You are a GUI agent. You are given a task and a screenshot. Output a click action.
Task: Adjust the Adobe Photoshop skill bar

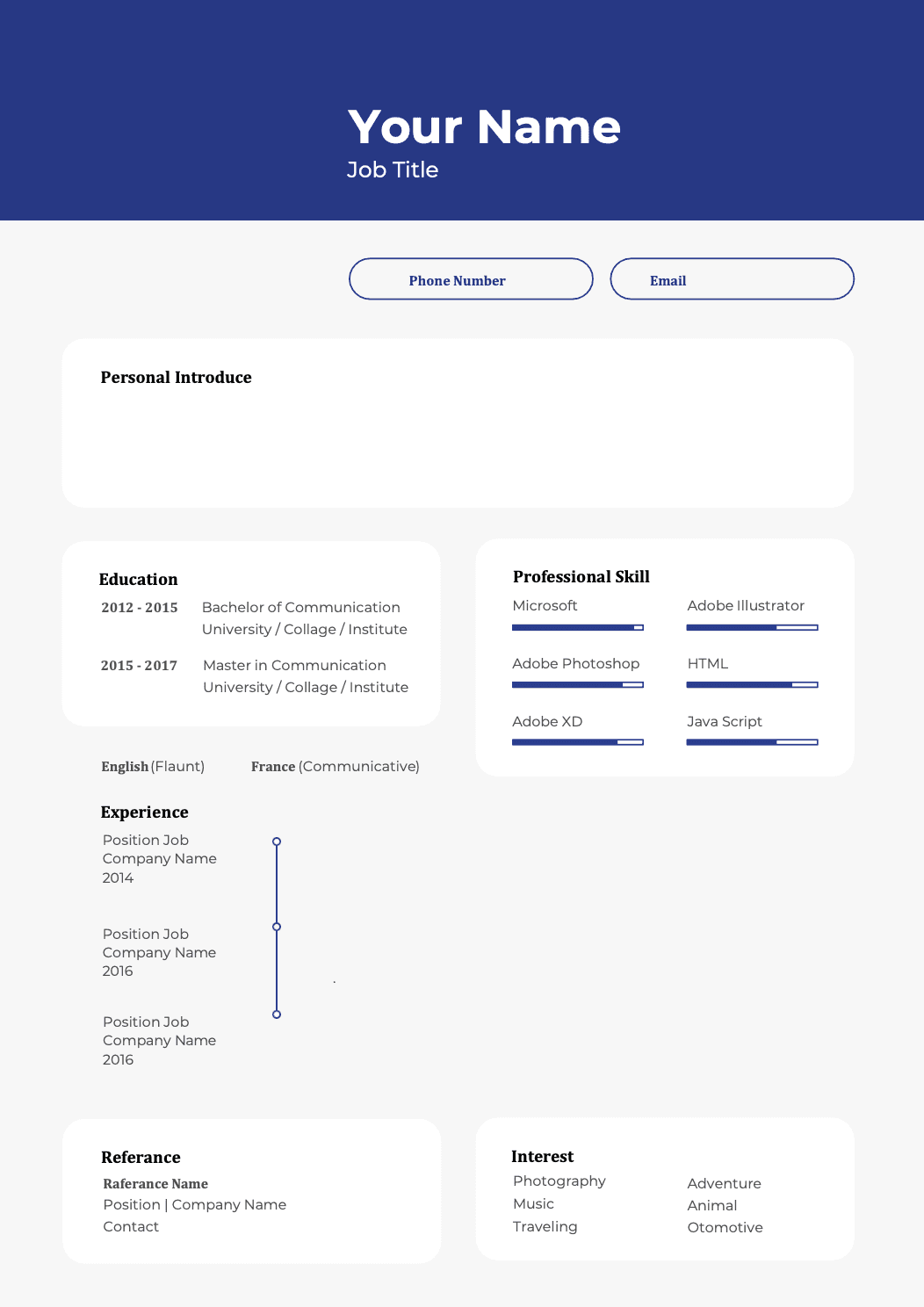(578, 684)
